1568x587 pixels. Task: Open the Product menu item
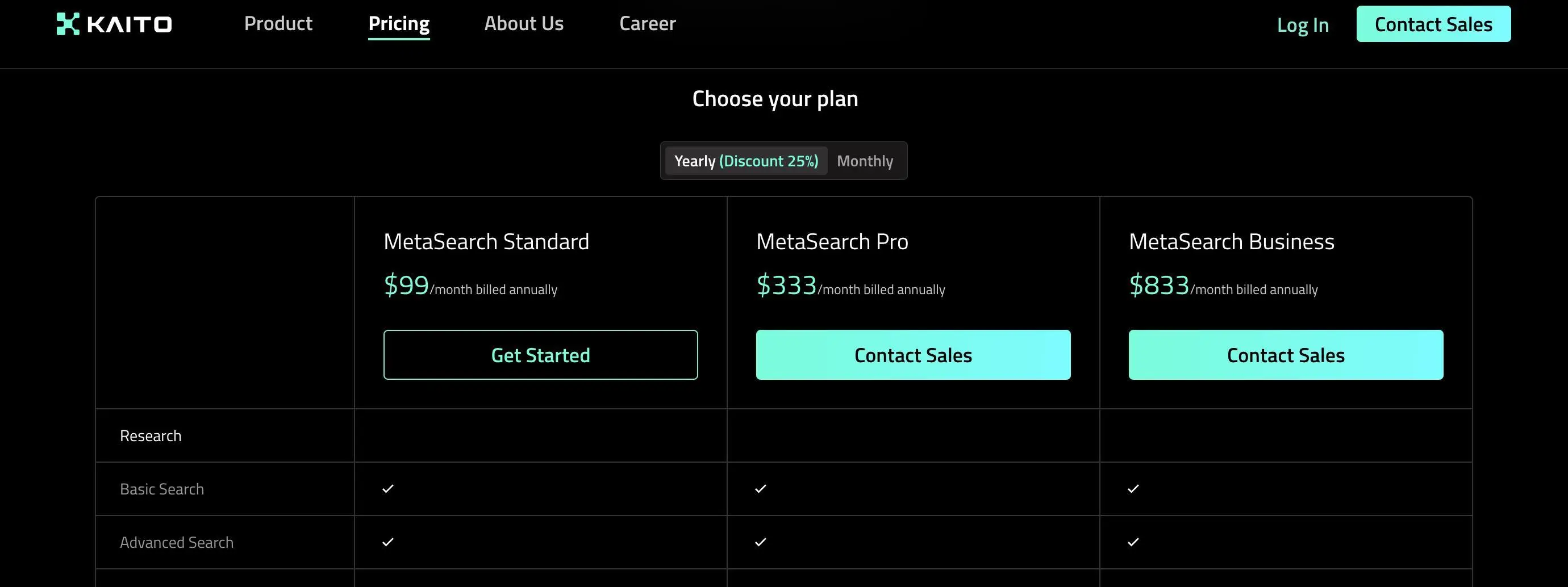278,24
